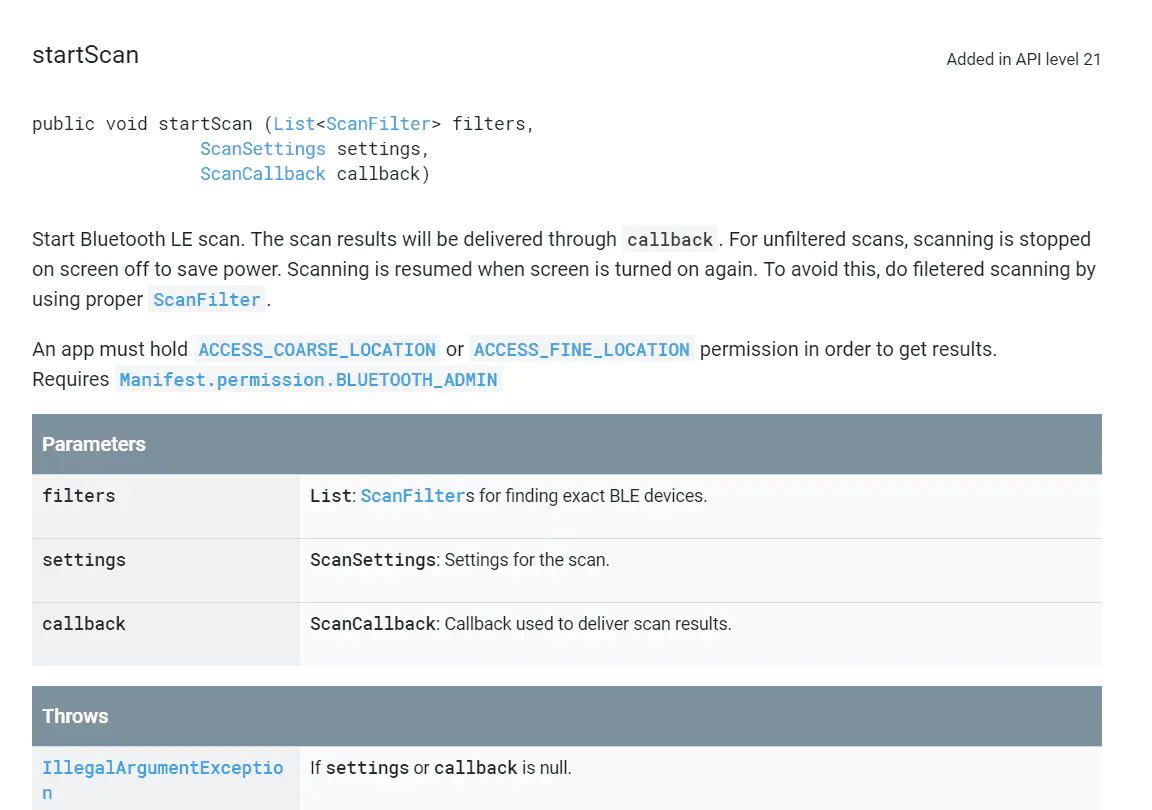1152x810 pixels.
Task: Click the ScanFilter link in the description paragraph
Action: coord(206,299)
